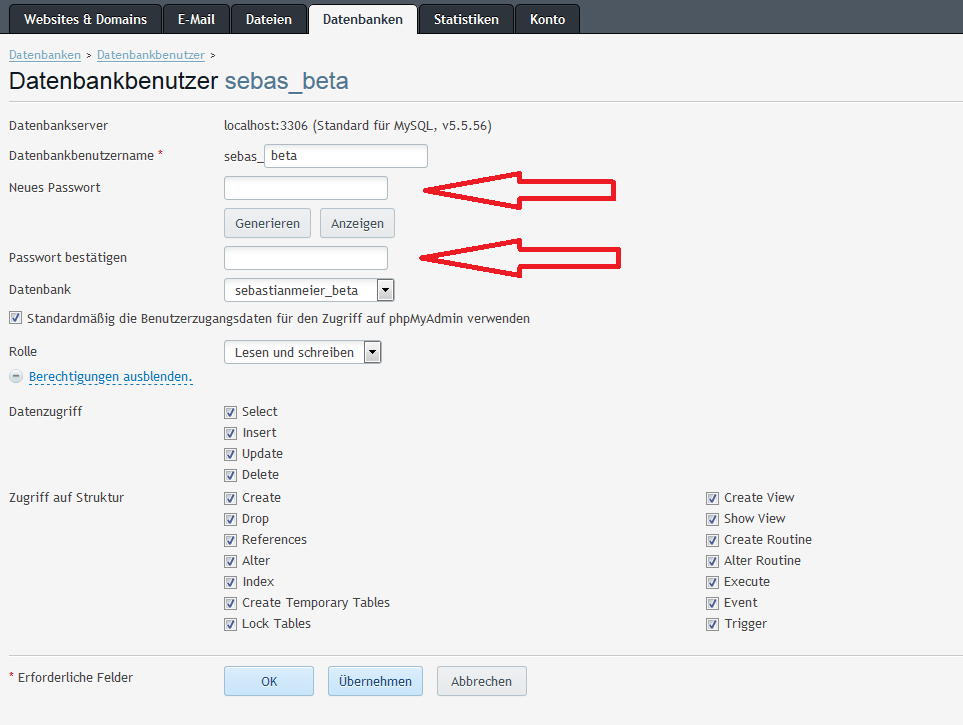The image size is (963, 725).
Task: Uncheck the Select permission checkbox
Action: pos(231,412)
